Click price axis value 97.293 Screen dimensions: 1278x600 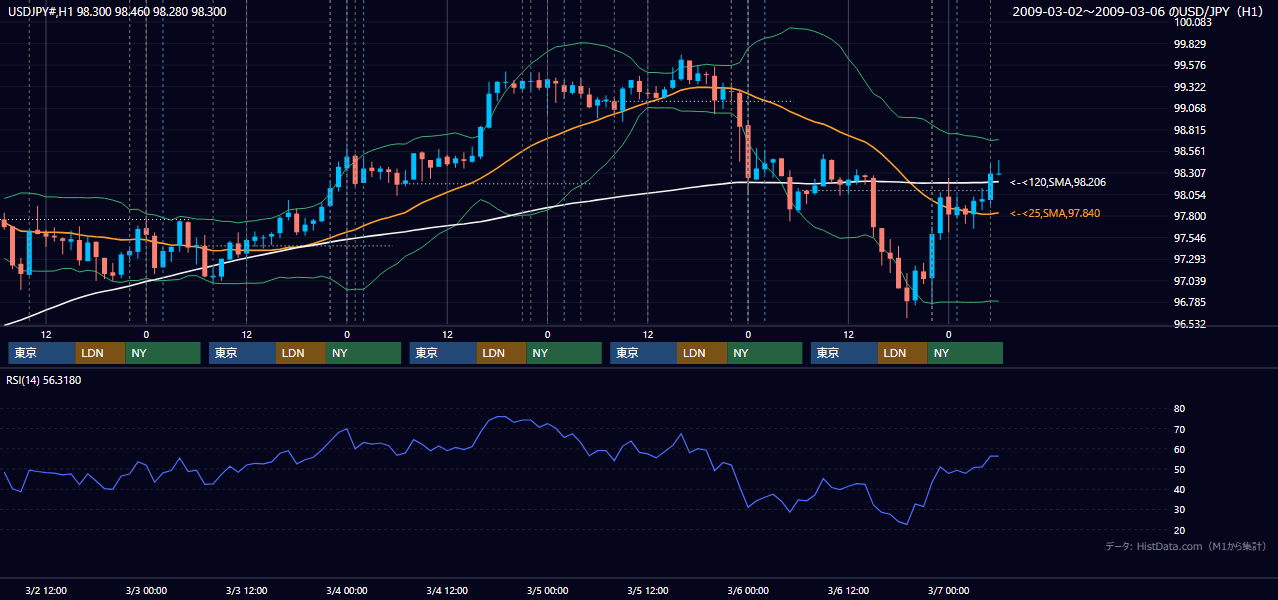pos(1189,259)
